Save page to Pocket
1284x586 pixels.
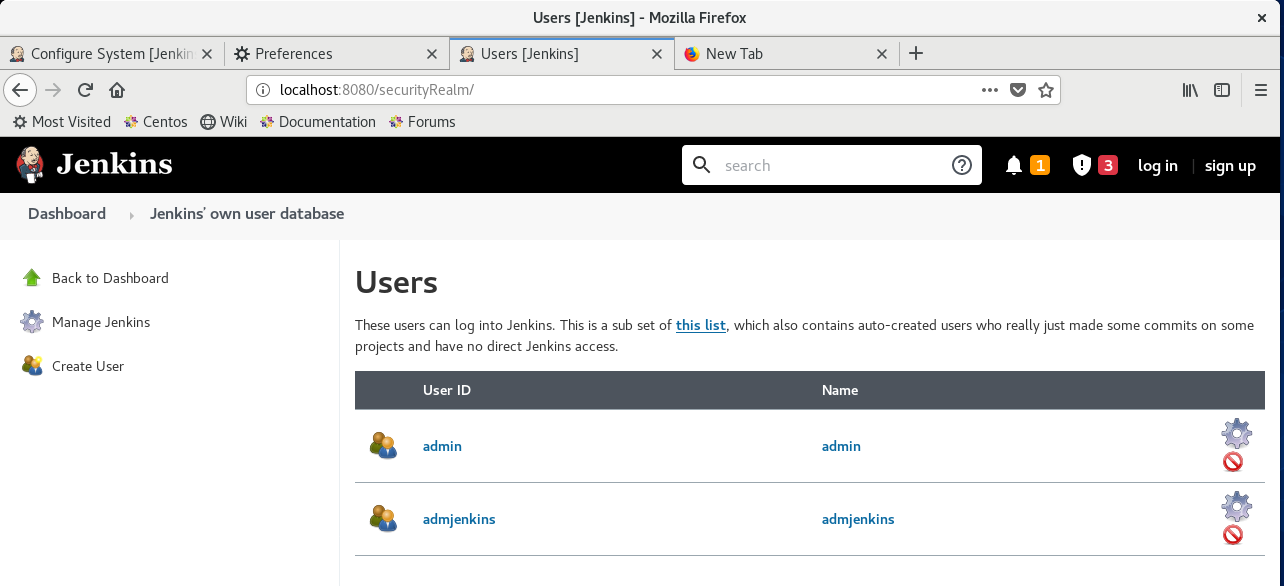[x=1018, y=90]
